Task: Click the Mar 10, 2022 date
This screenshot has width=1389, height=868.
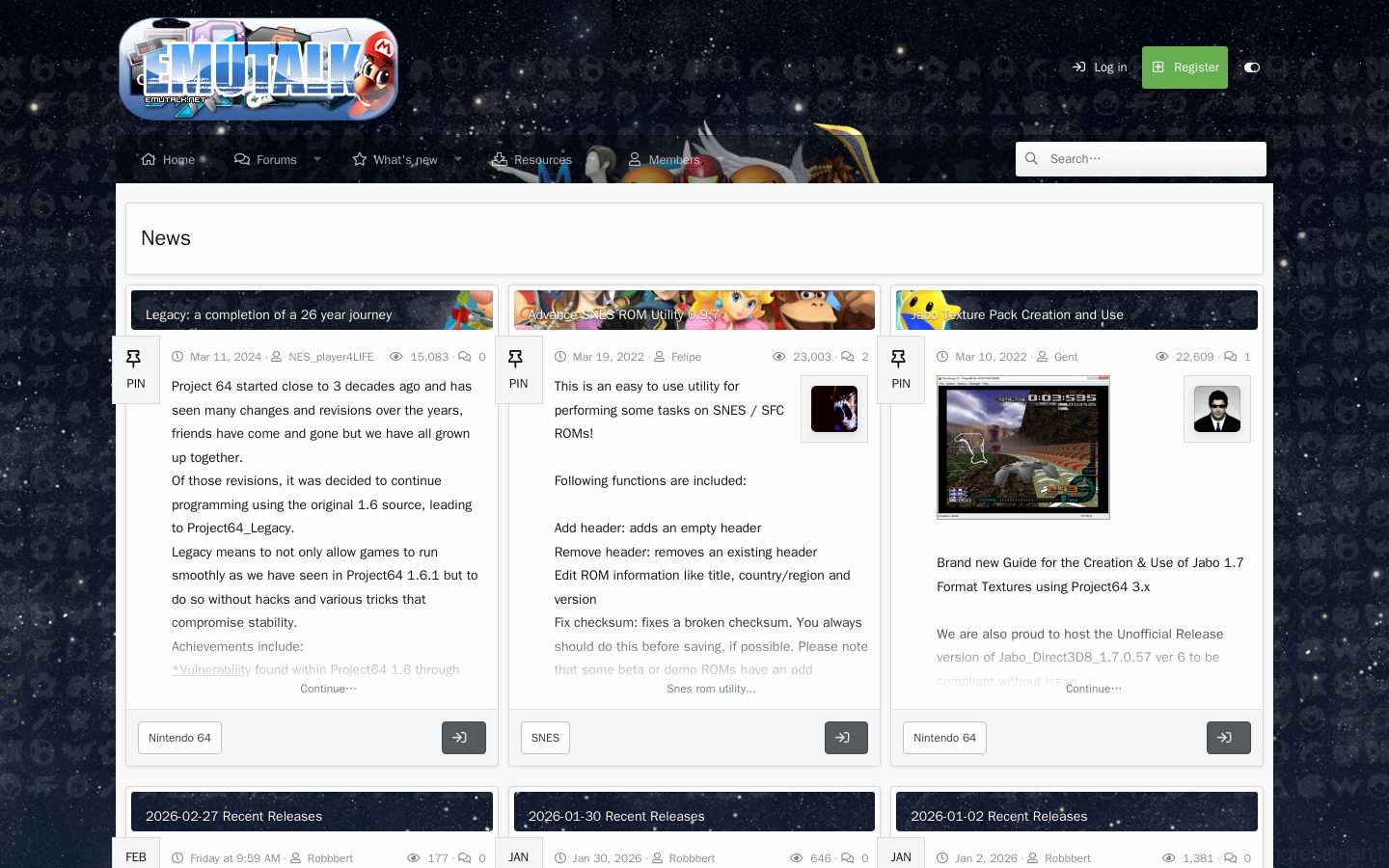Action: [991, 357]
